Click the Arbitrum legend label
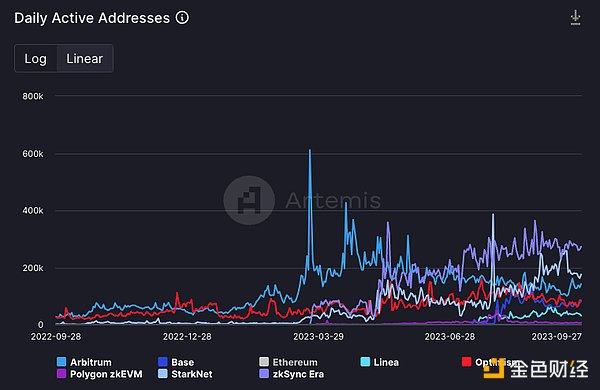This screenshot has width=600, height=390. pos(91,362)
